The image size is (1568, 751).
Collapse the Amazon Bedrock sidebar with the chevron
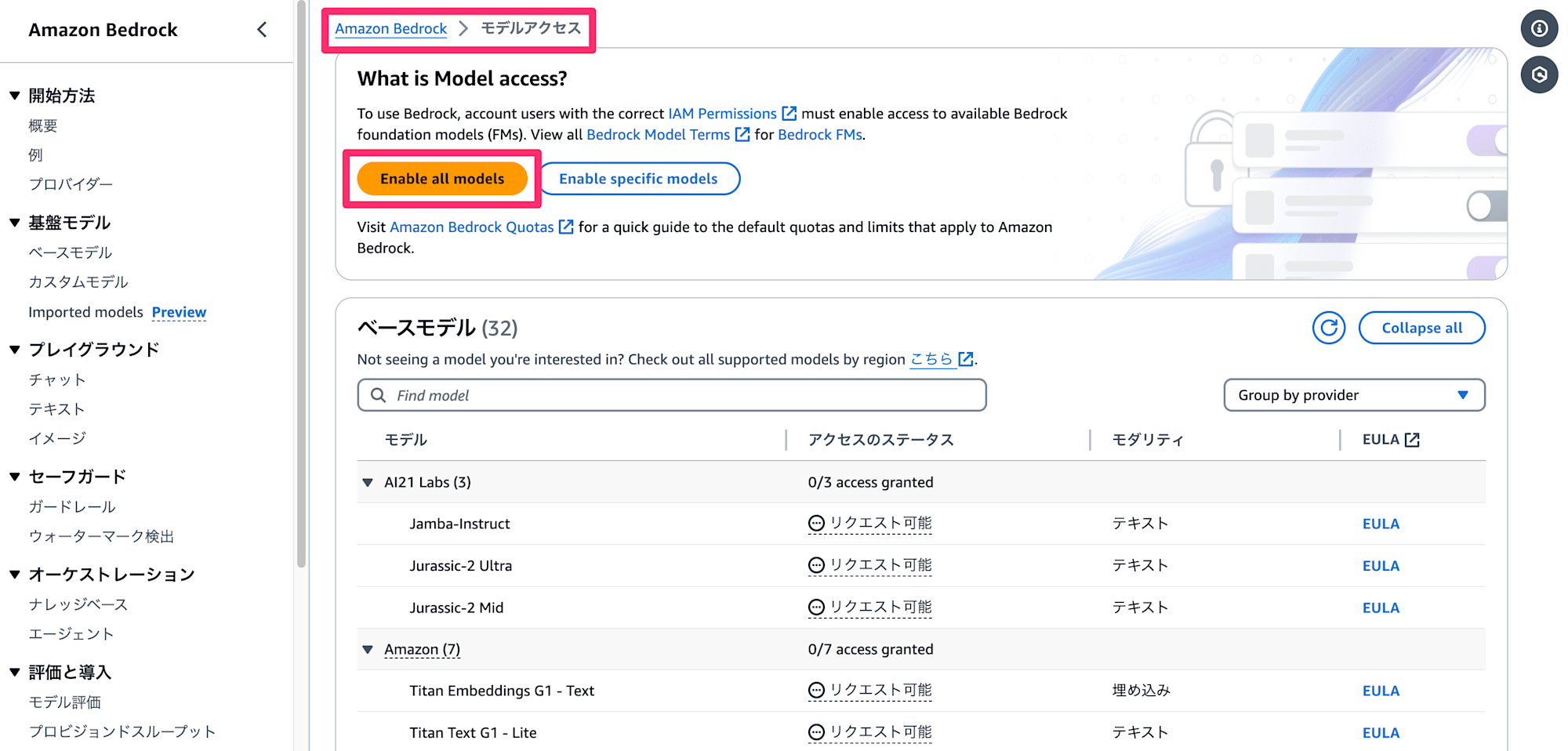coord(262,30)
